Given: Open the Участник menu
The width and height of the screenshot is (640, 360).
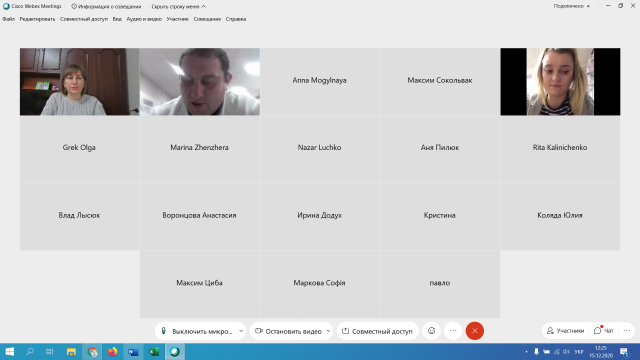Looking at the screenshot, I should point(178,19).
